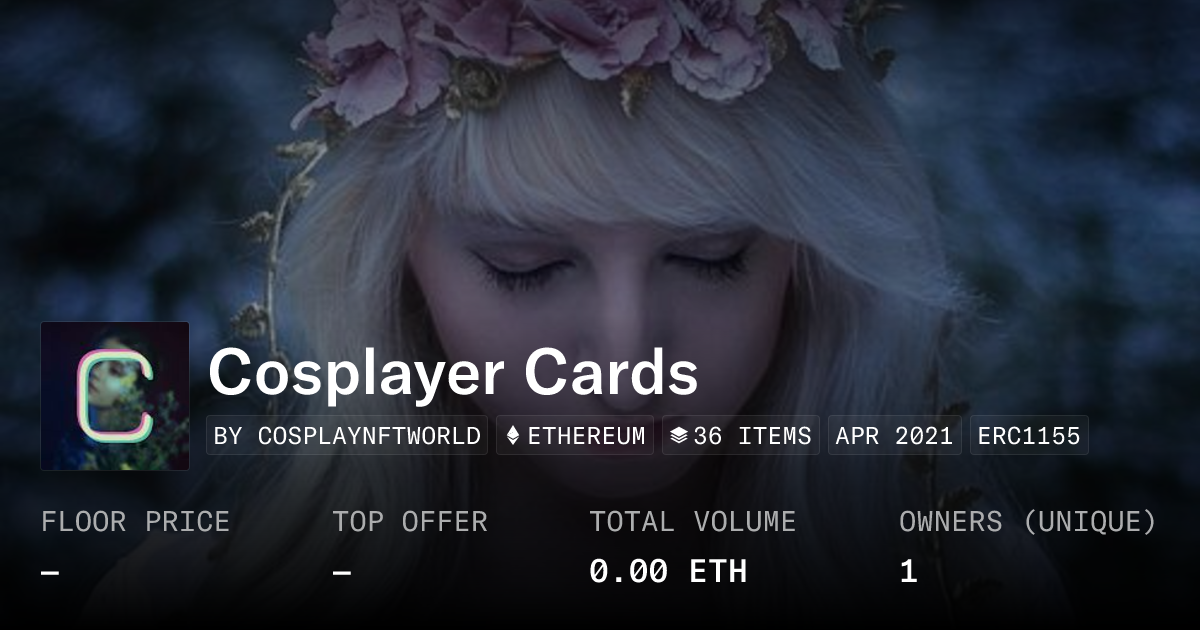1200x630 pixels.
Task: Click the Cosplayer Cards collection title
Action: tap(453, 374)
